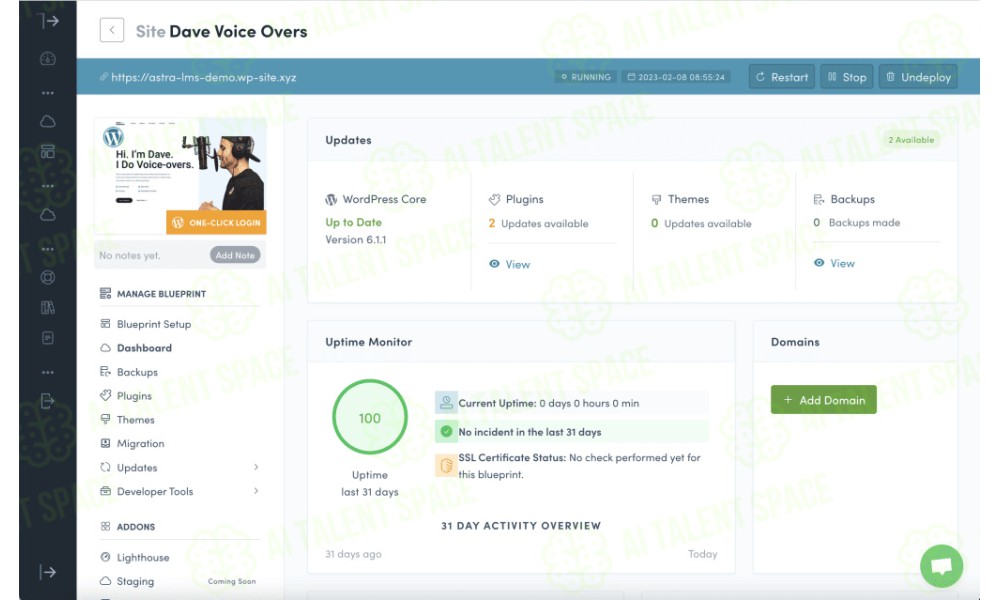Click the RUNNING status badge
This screenshot has width=1000, height=600.
pyautogui.click(x=585, y=77)
